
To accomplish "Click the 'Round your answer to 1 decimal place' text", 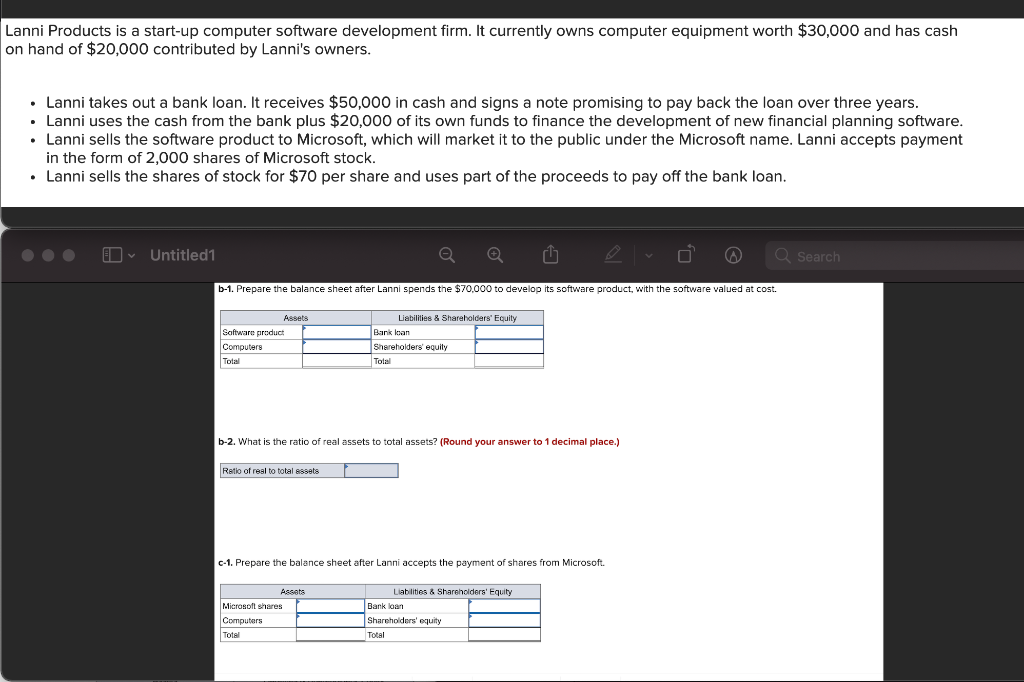I will point(530,442).
